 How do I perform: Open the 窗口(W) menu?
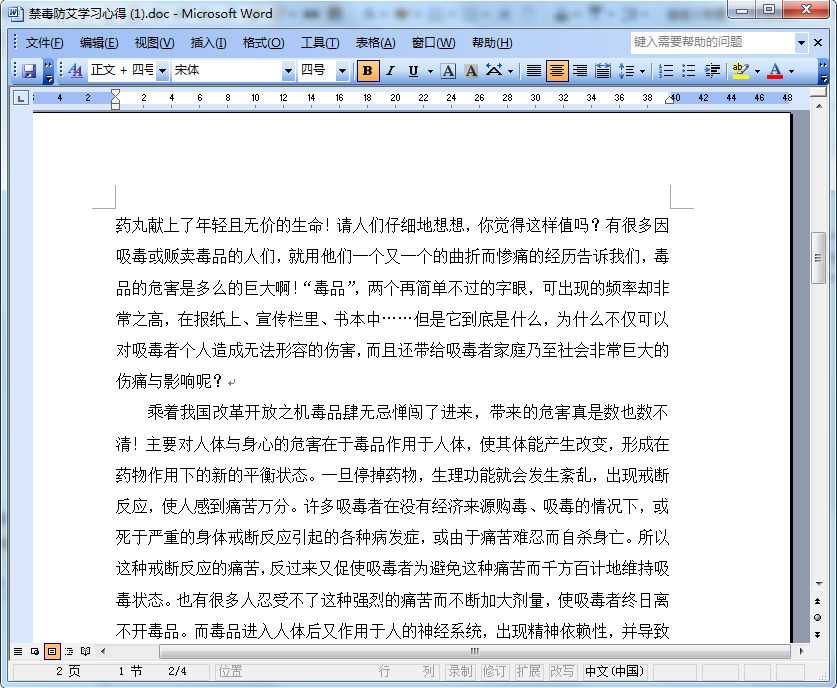click(433, 43)
